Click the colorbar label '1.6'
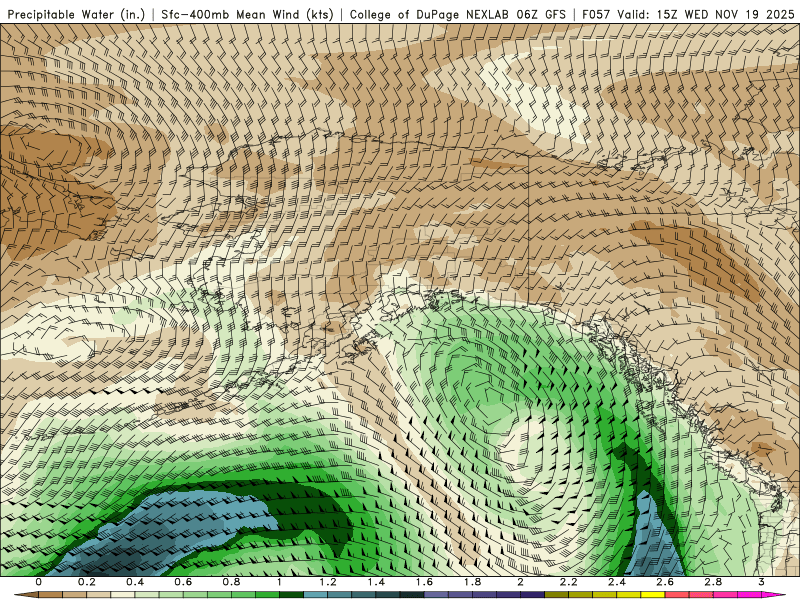 (424, 582)
